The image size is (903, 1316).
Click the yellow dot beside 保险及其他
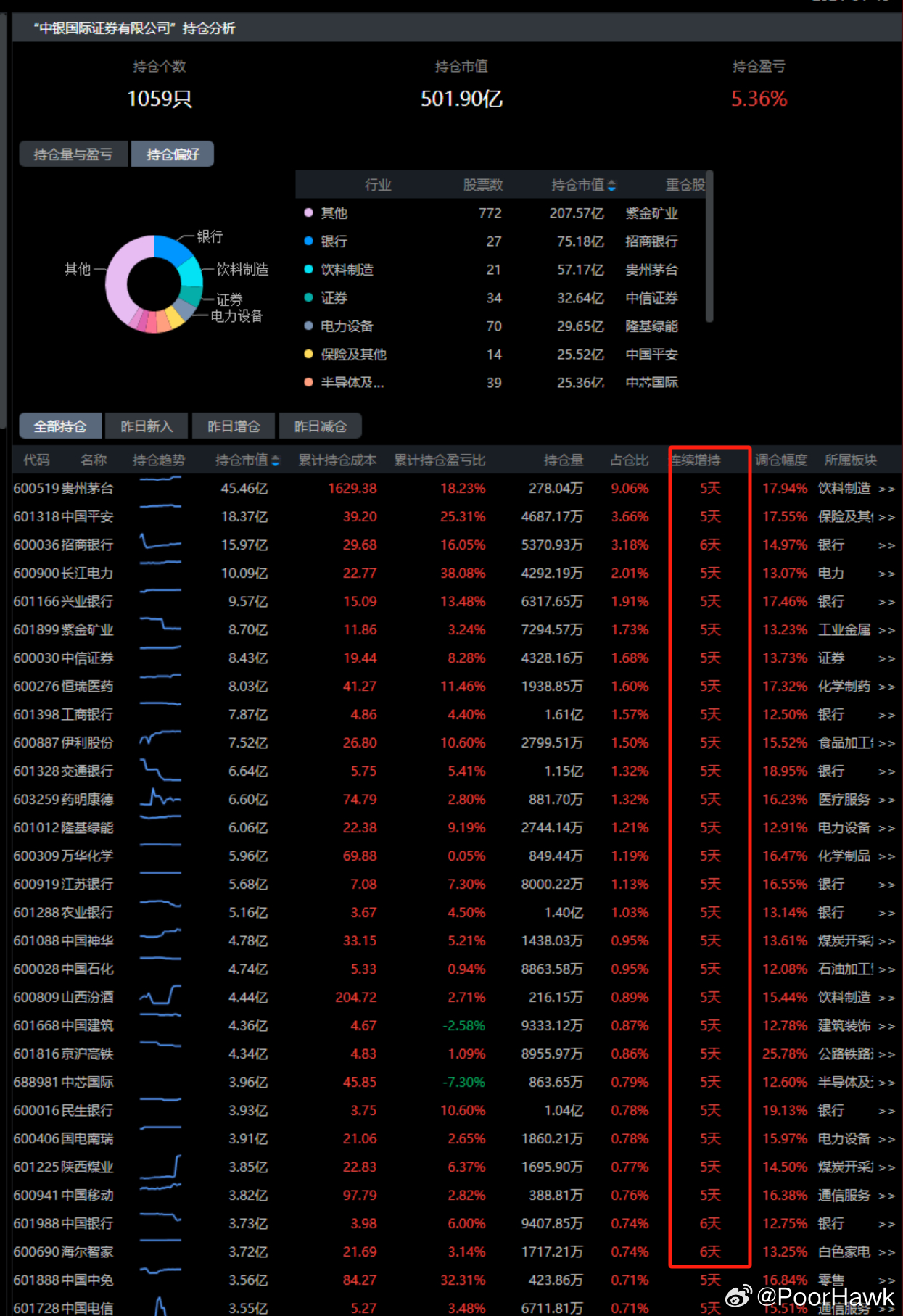click(x=308, y=355)
